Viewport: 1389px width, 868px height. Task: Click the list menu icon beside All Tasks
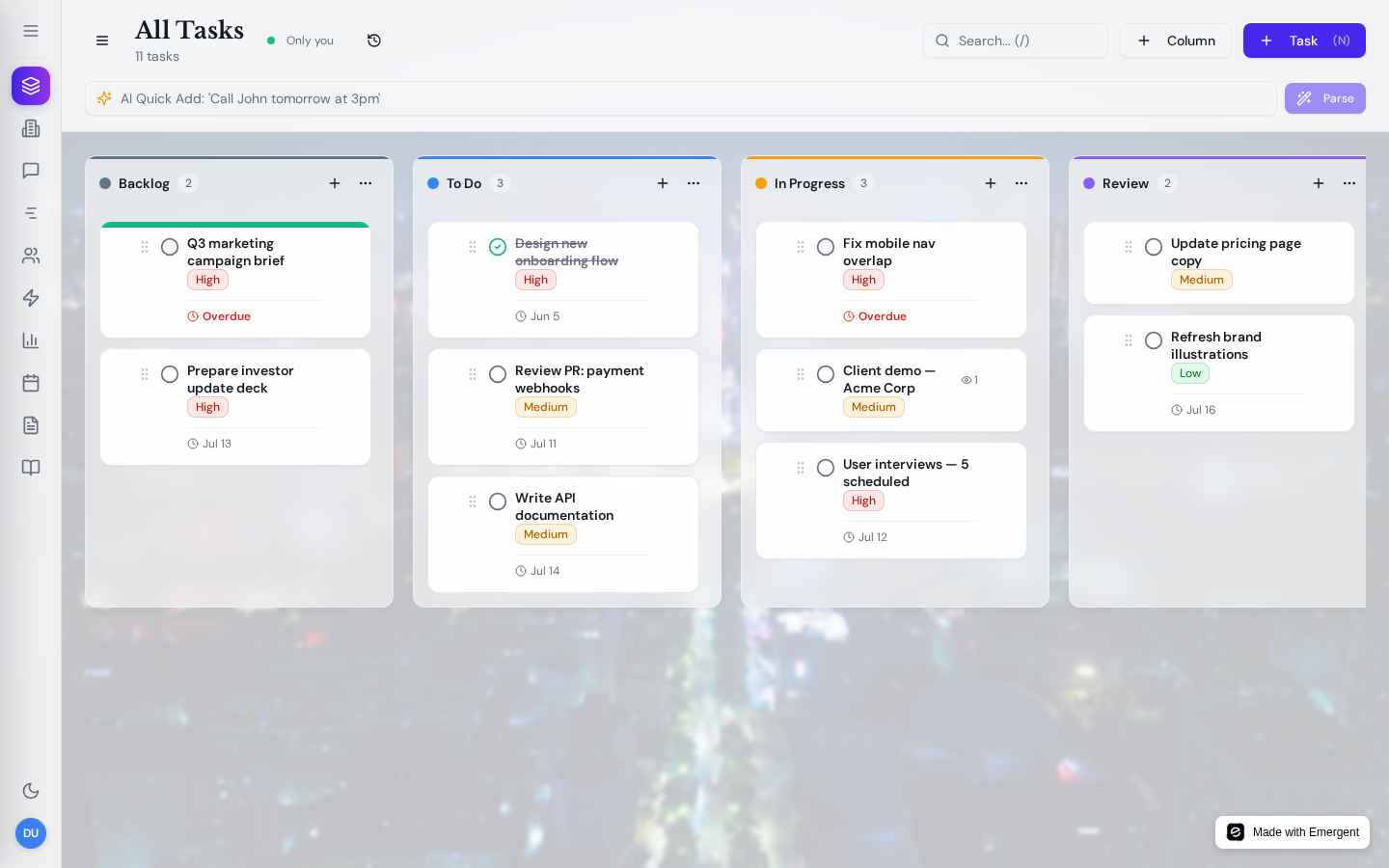tap(102, 41)
